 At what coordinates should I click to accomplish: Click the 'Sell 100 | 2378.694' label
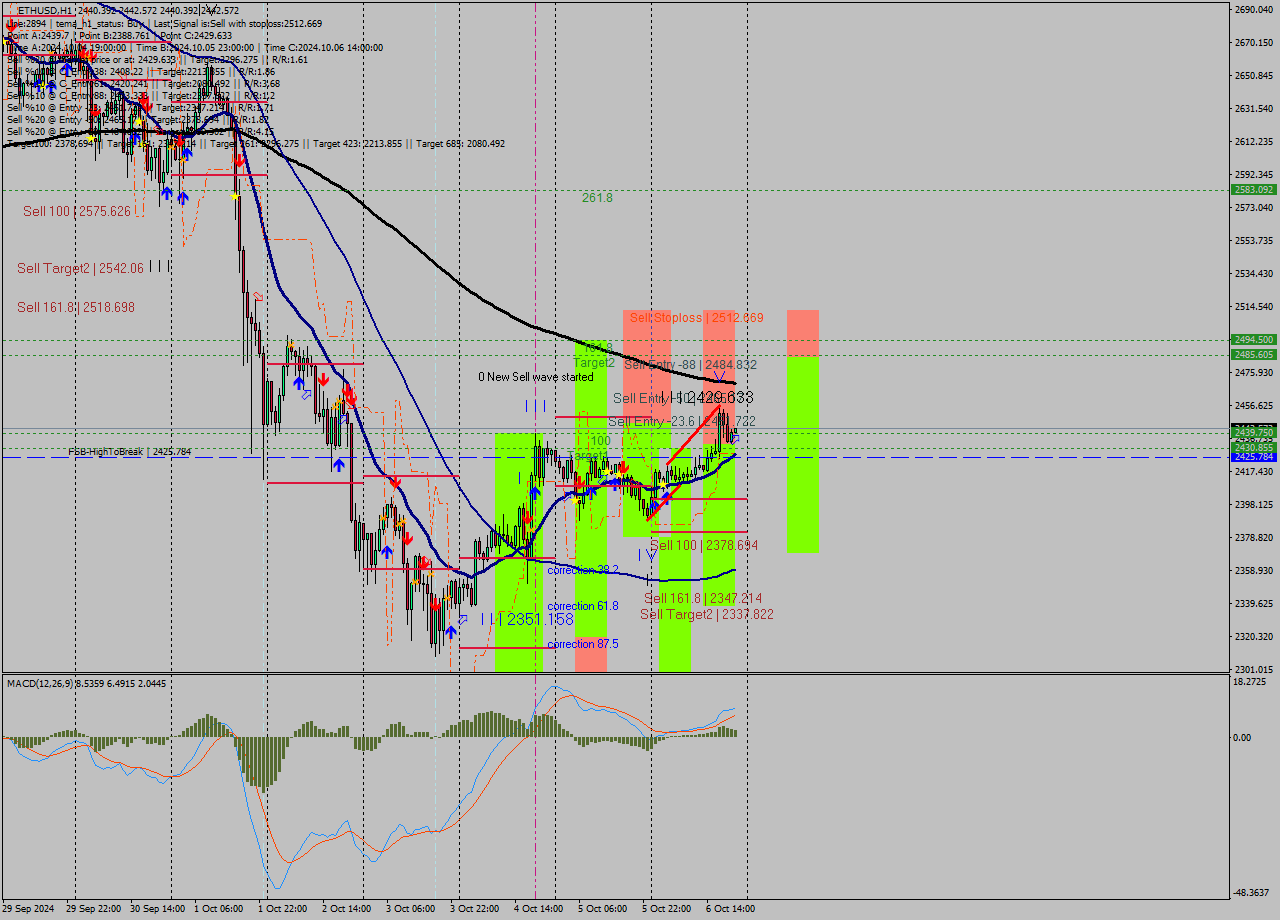(x=704, y=545)
